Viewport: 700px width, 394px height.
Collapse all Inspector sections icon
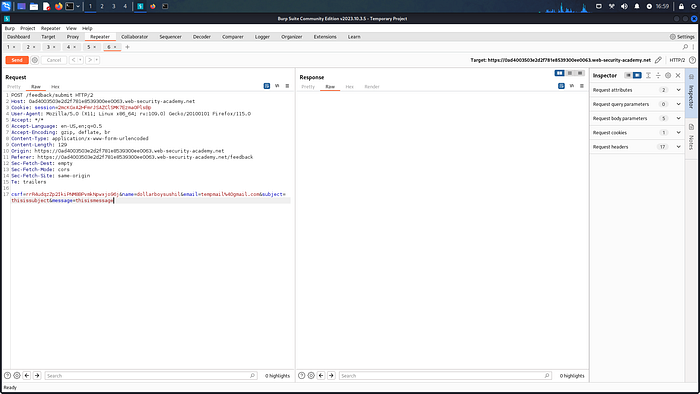tap(658, 75)
